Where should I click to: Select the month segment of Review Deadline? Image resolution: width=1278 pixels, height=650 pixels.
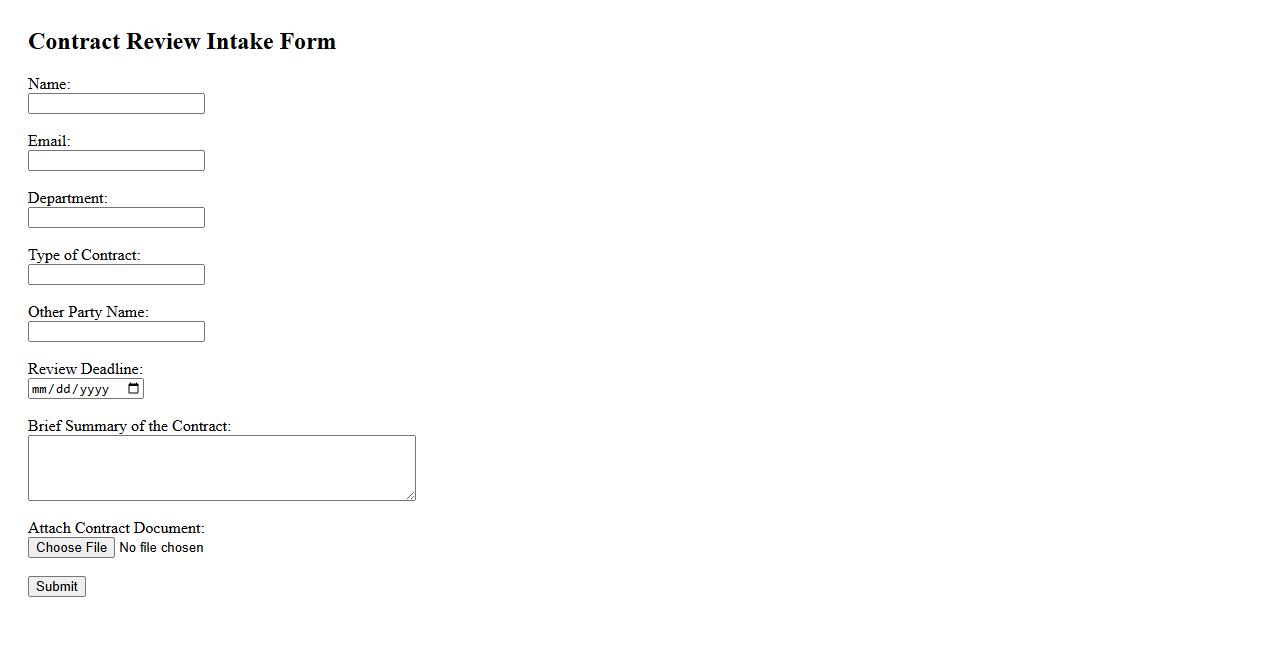39,389
